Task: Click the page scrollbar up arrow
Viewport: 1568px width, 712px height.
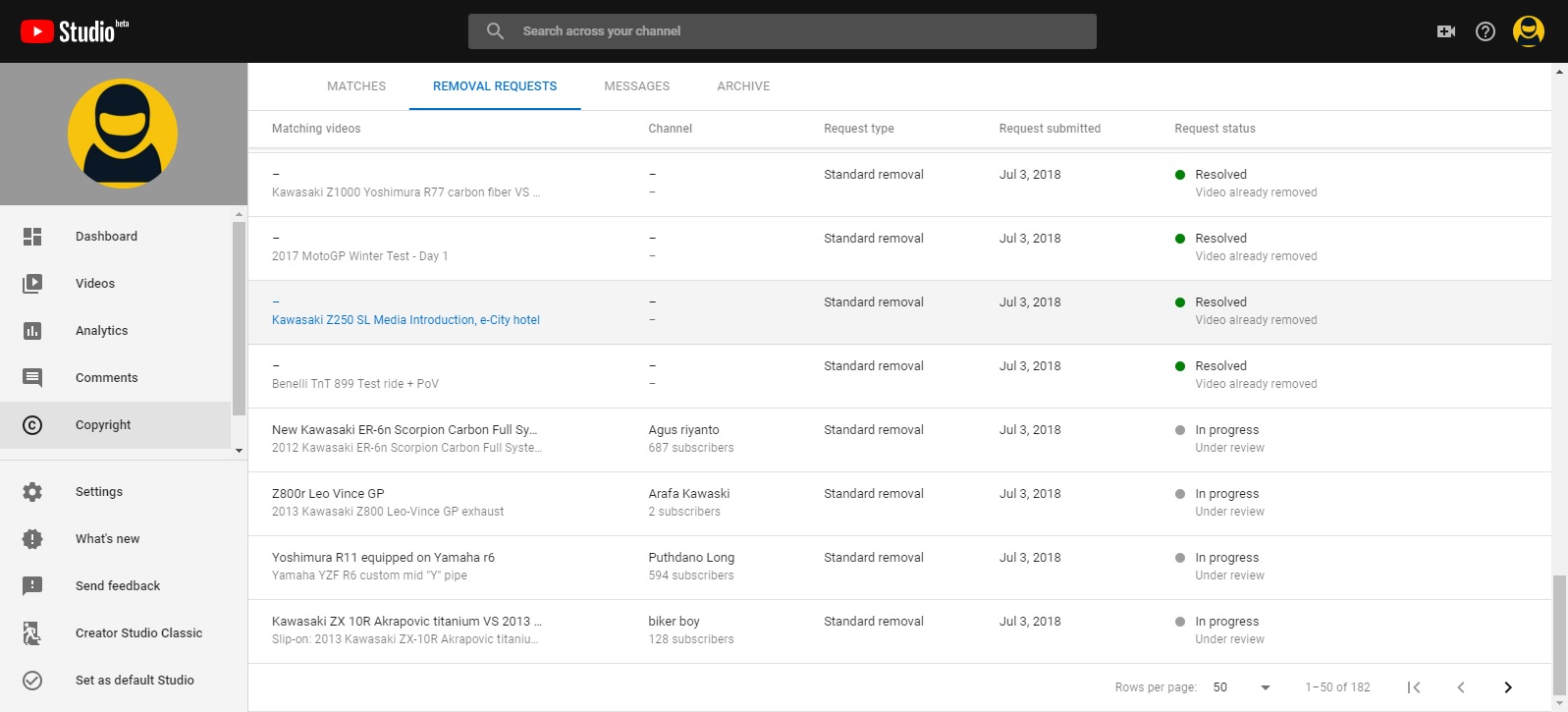Action: (x=1559, y=72)
